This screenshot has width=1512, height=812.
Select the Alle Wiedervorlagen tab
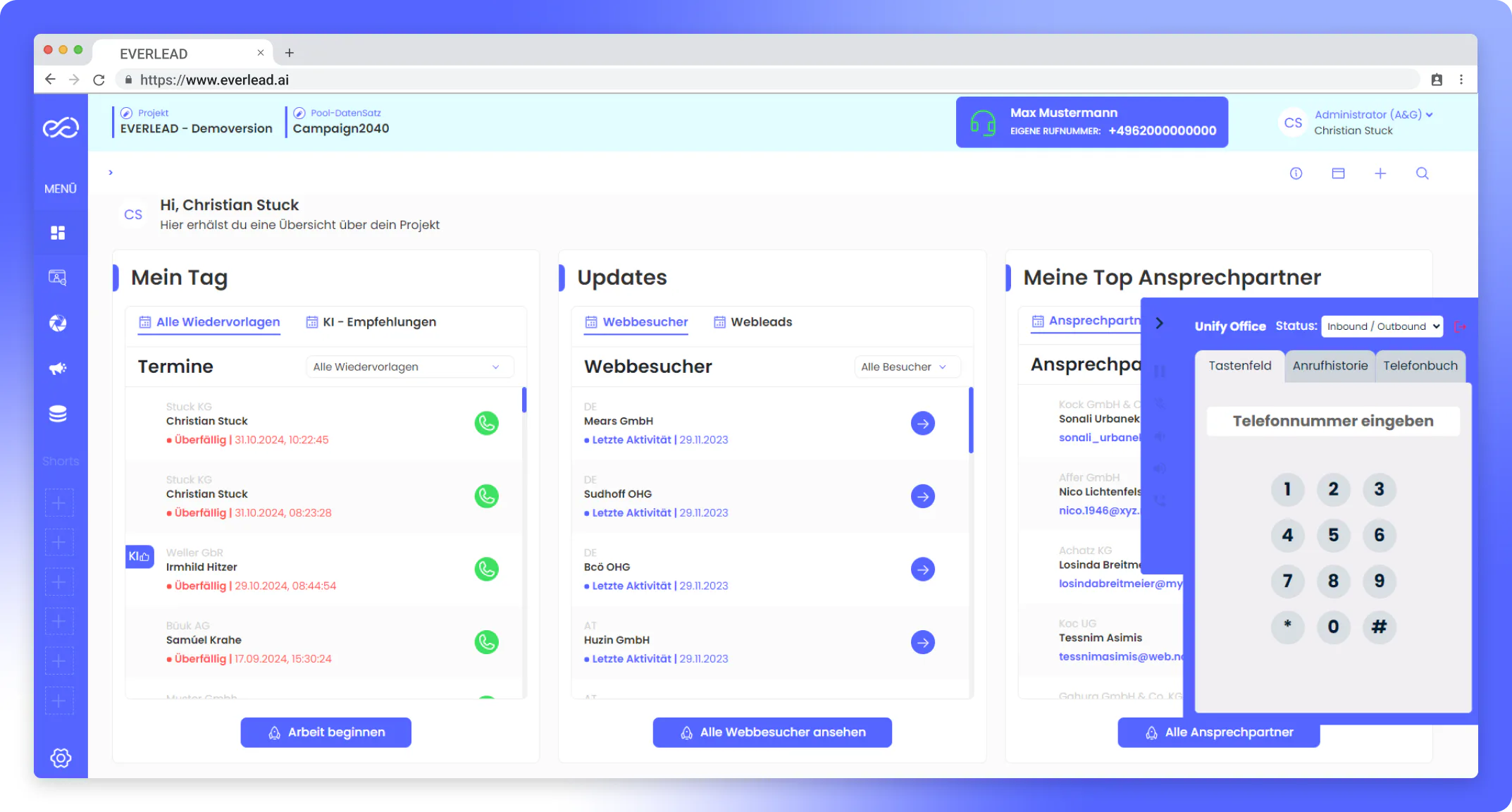[210, 322]
